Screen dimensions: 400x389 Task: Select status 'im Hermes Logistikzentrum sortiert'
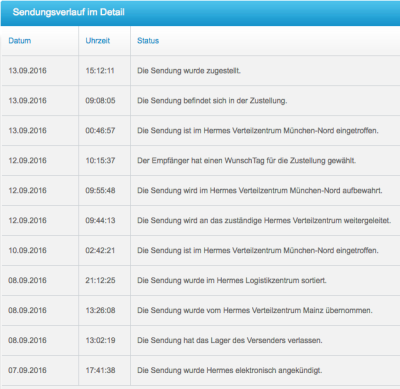pos(232,281)
